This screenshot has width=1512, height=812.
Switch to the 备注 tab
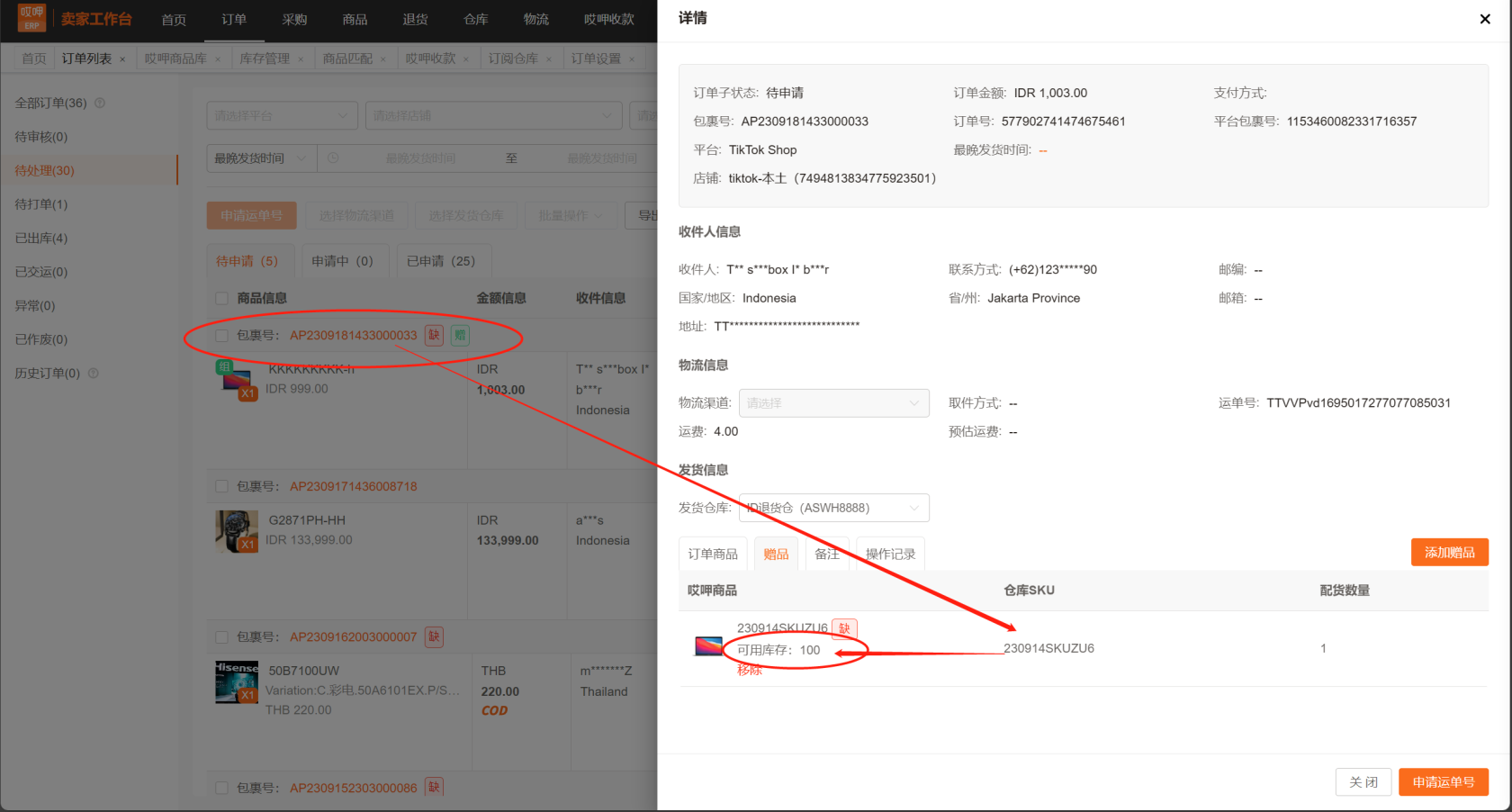tap(827, 555)
